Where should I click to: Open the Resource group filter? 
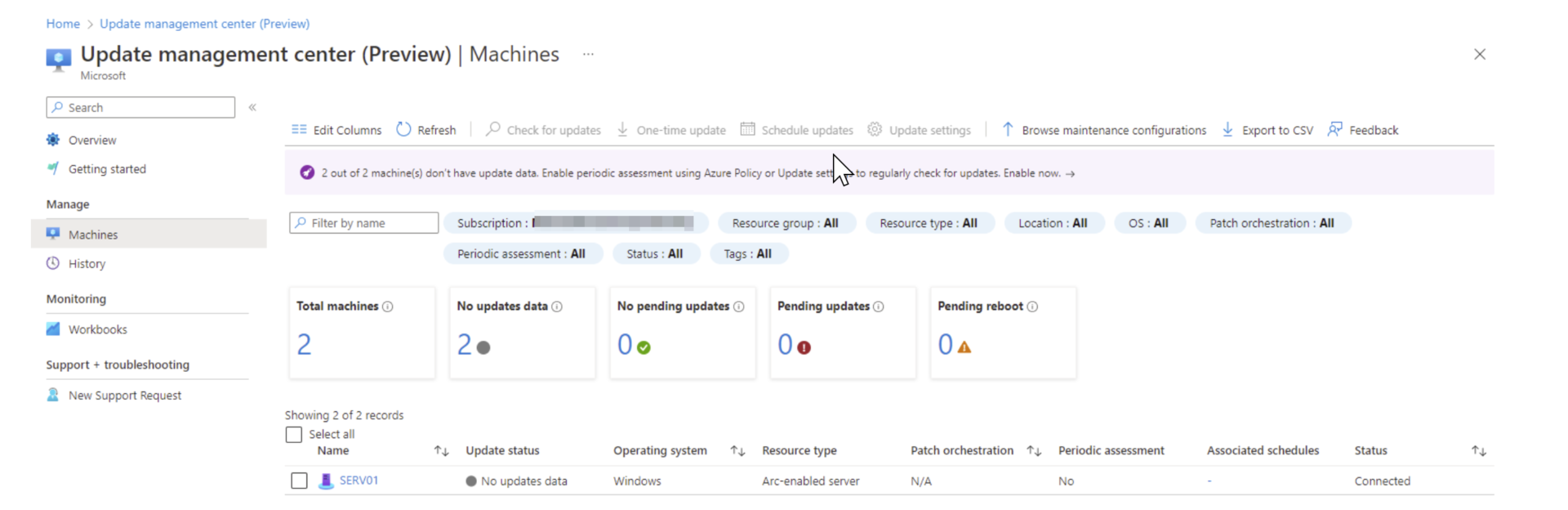point(786,223)
